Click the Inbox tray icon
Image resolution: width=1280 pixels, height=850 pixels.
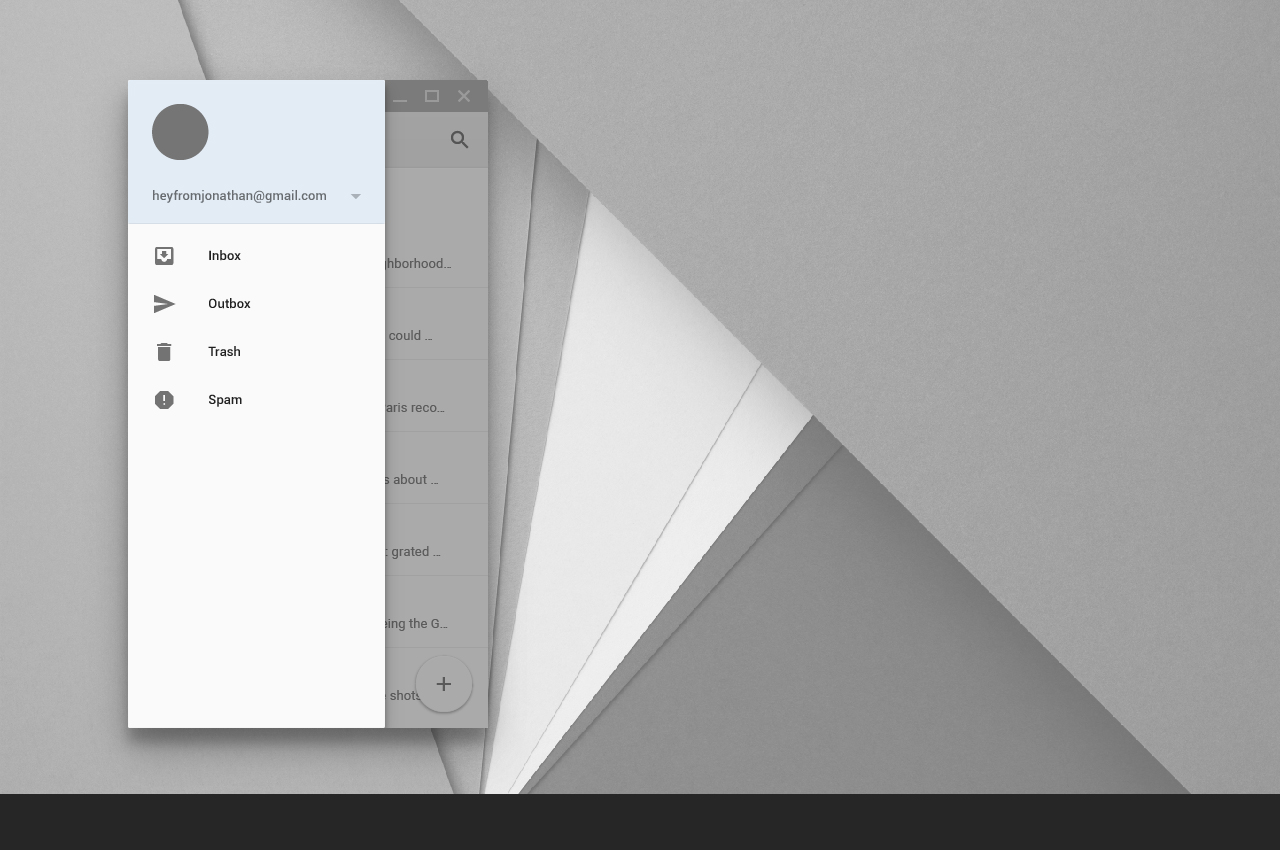[164, 256]
